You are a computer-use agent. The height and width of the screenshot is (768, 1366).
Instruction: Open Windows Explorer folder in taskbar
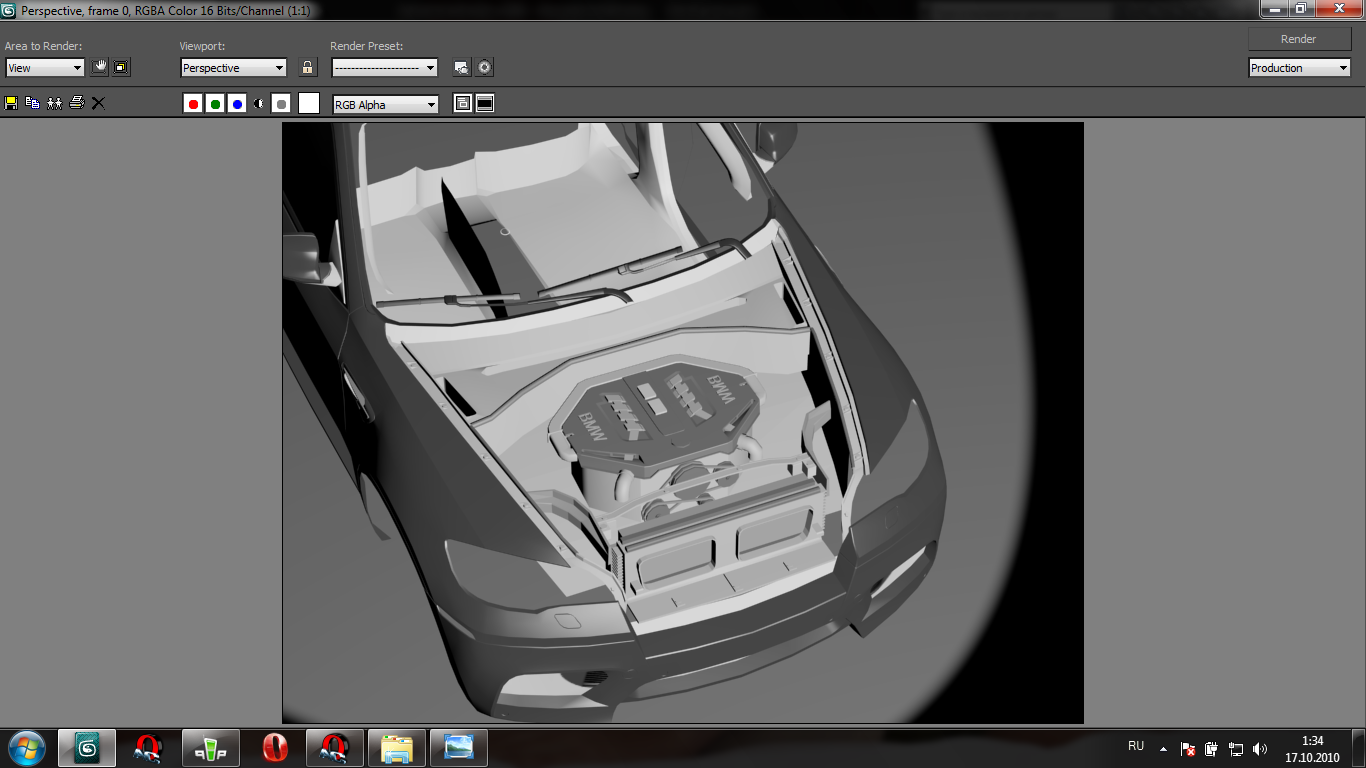(x=397, y=748)
